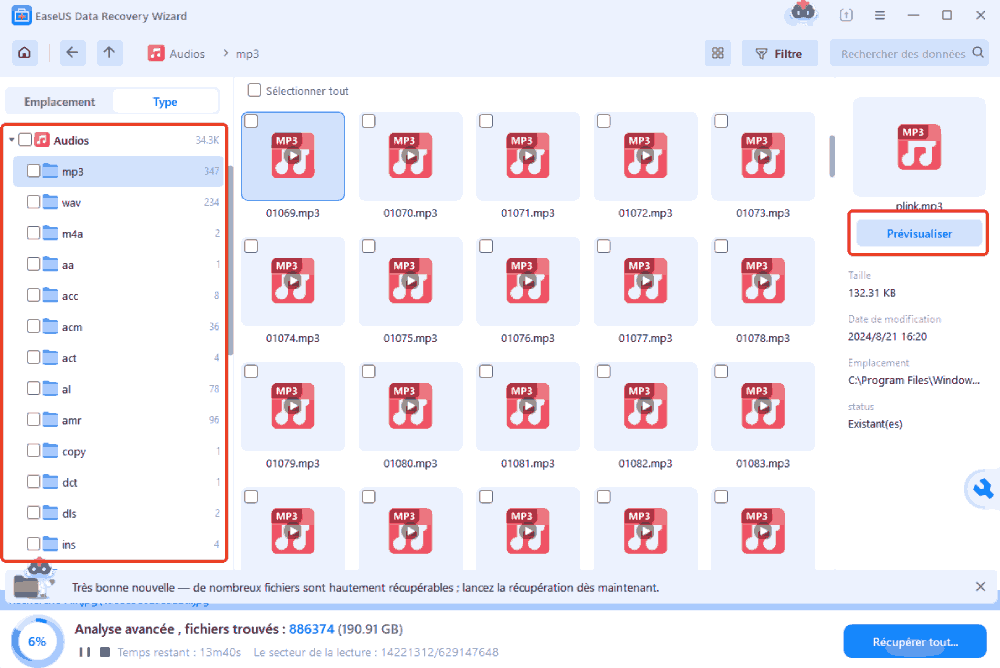Go up one folder level
1000x668 pixels.
pos(109,53)
